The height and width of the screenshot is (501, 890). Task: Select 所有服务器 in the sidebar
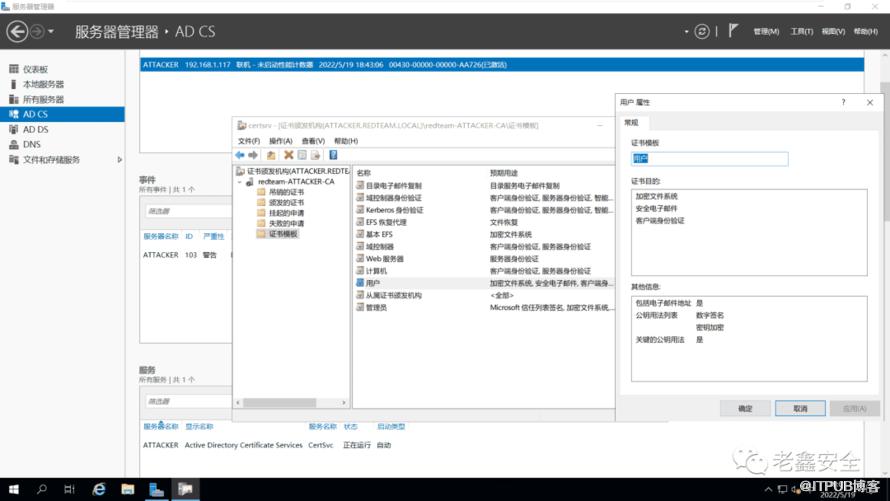[43, 99]
